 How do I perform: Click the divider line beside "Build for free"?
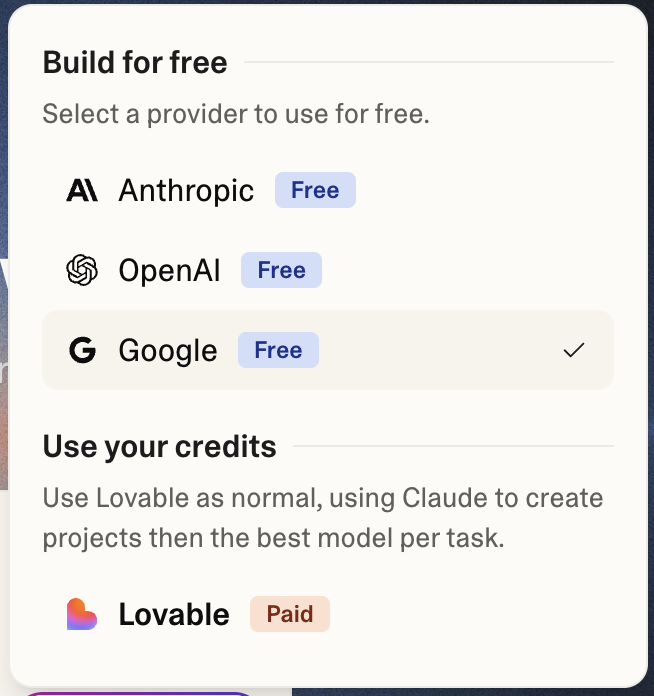pyautogui.click(x=428, y=63)
